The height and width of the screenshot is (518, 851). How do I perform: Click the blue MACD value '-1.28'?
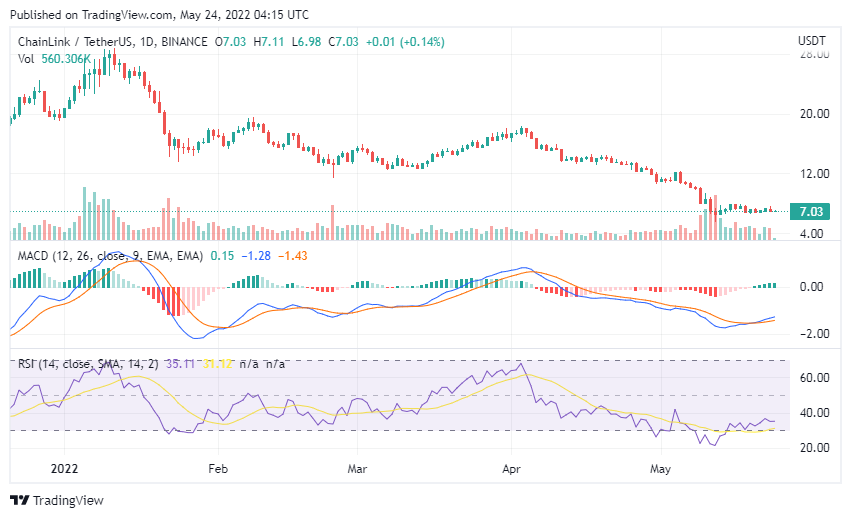pos(256,256)
